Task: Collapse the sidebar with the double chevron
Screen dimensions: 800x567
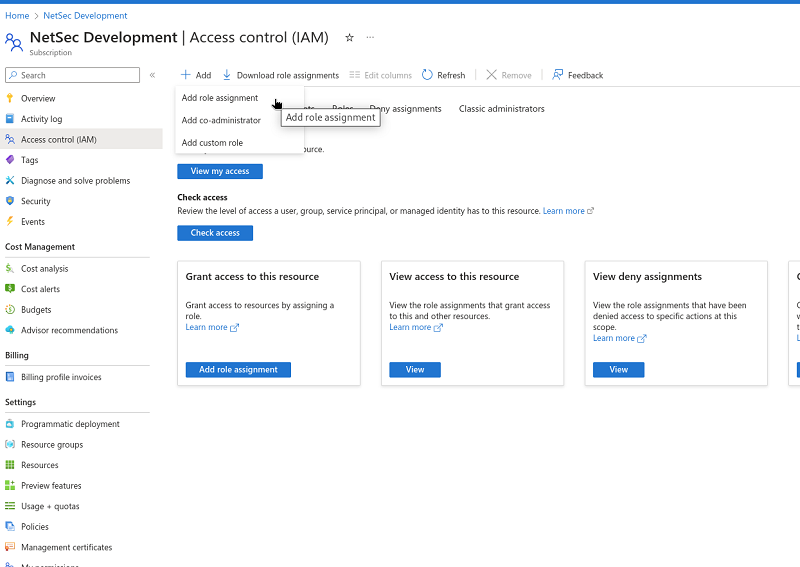Action: pos(152,75)
